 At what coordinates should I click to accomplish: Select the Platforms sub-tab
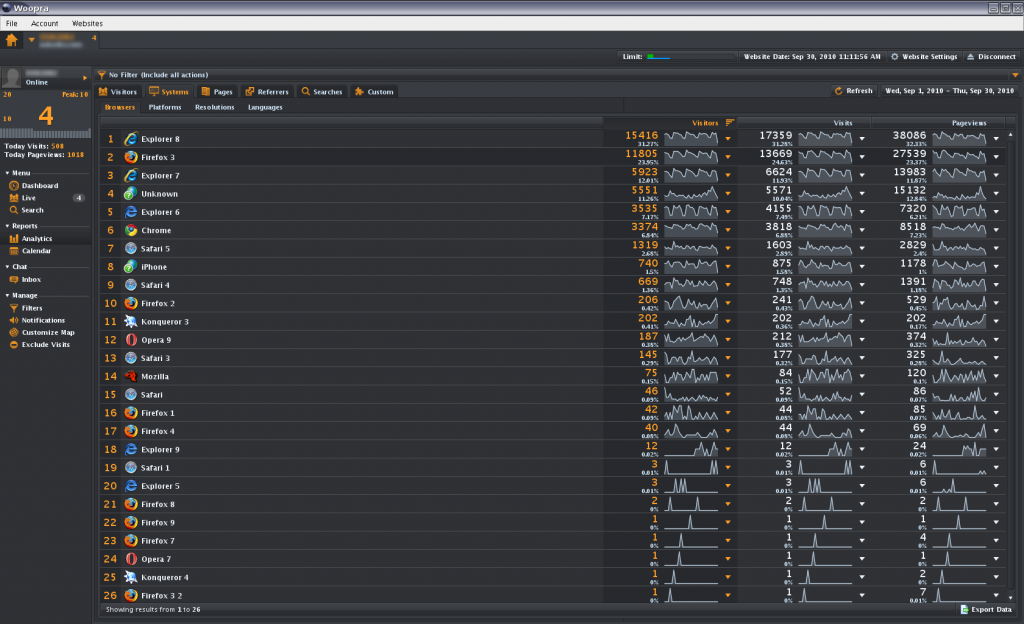[x=165, y=108]
